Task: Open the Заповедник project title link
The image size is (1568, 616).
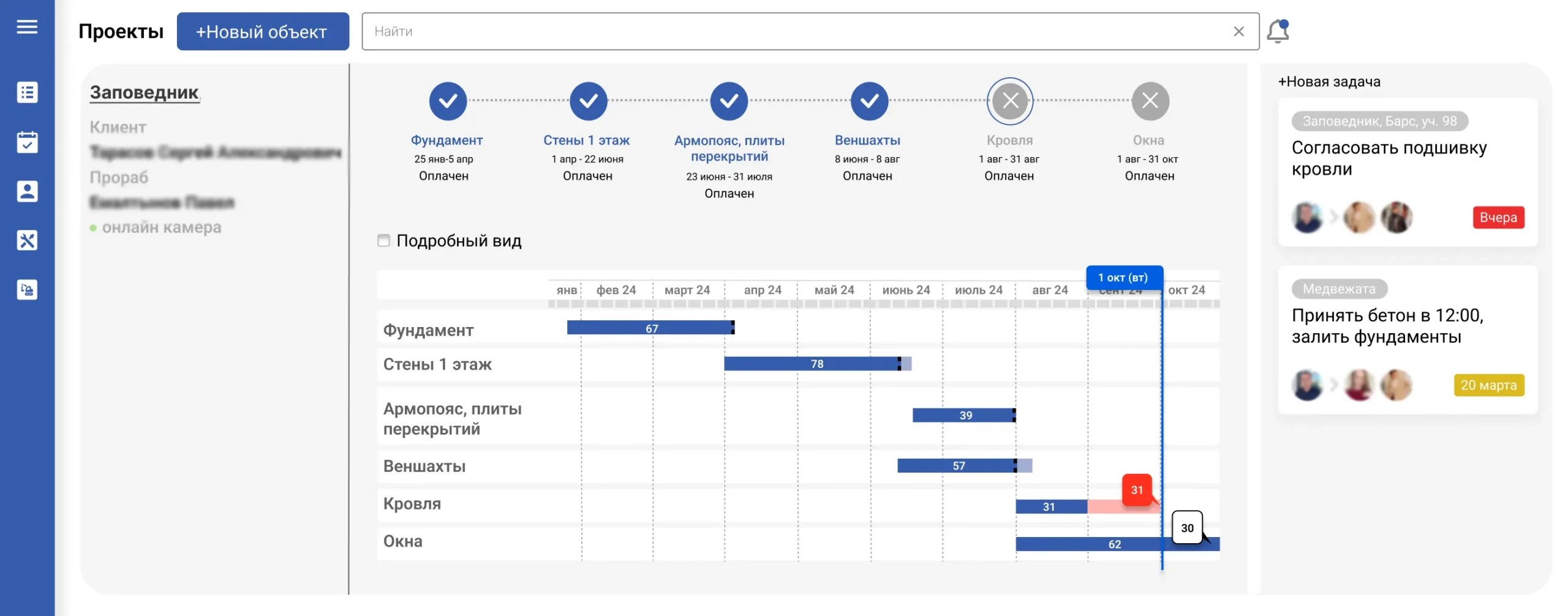Action: (144, 92)
